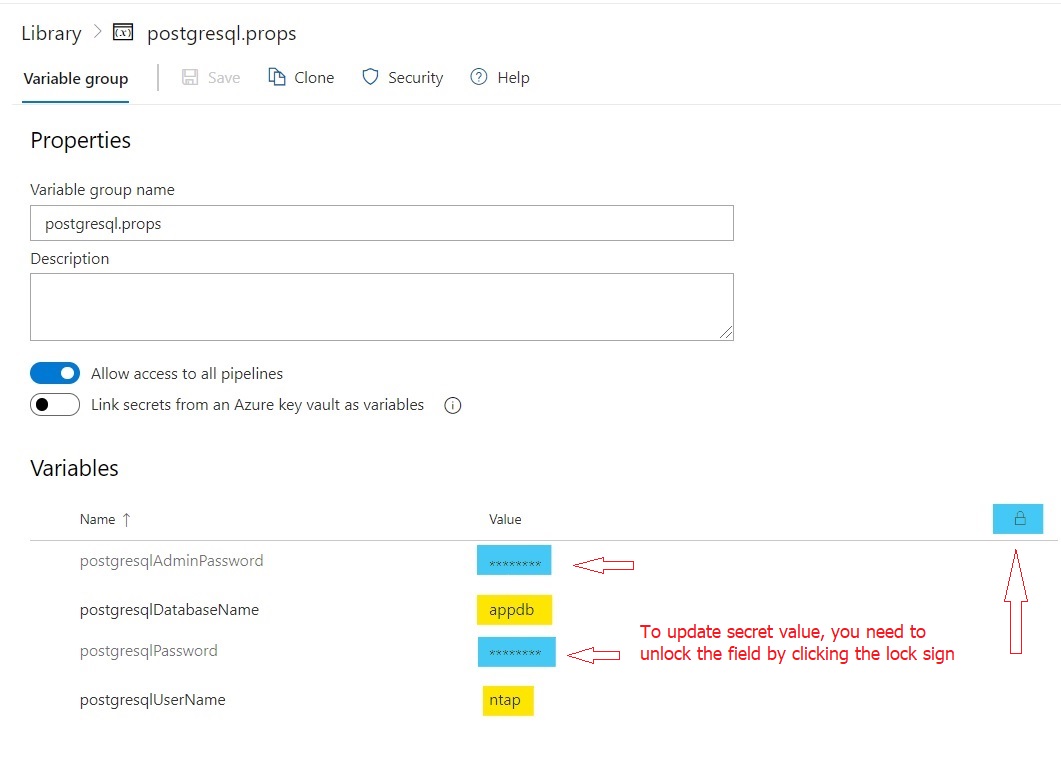The height and width of the screenshot is (761, 1061).
Task: Click the variable group icon beside postgresql.props
Action: pyautogui.click(x=123, y=33)
